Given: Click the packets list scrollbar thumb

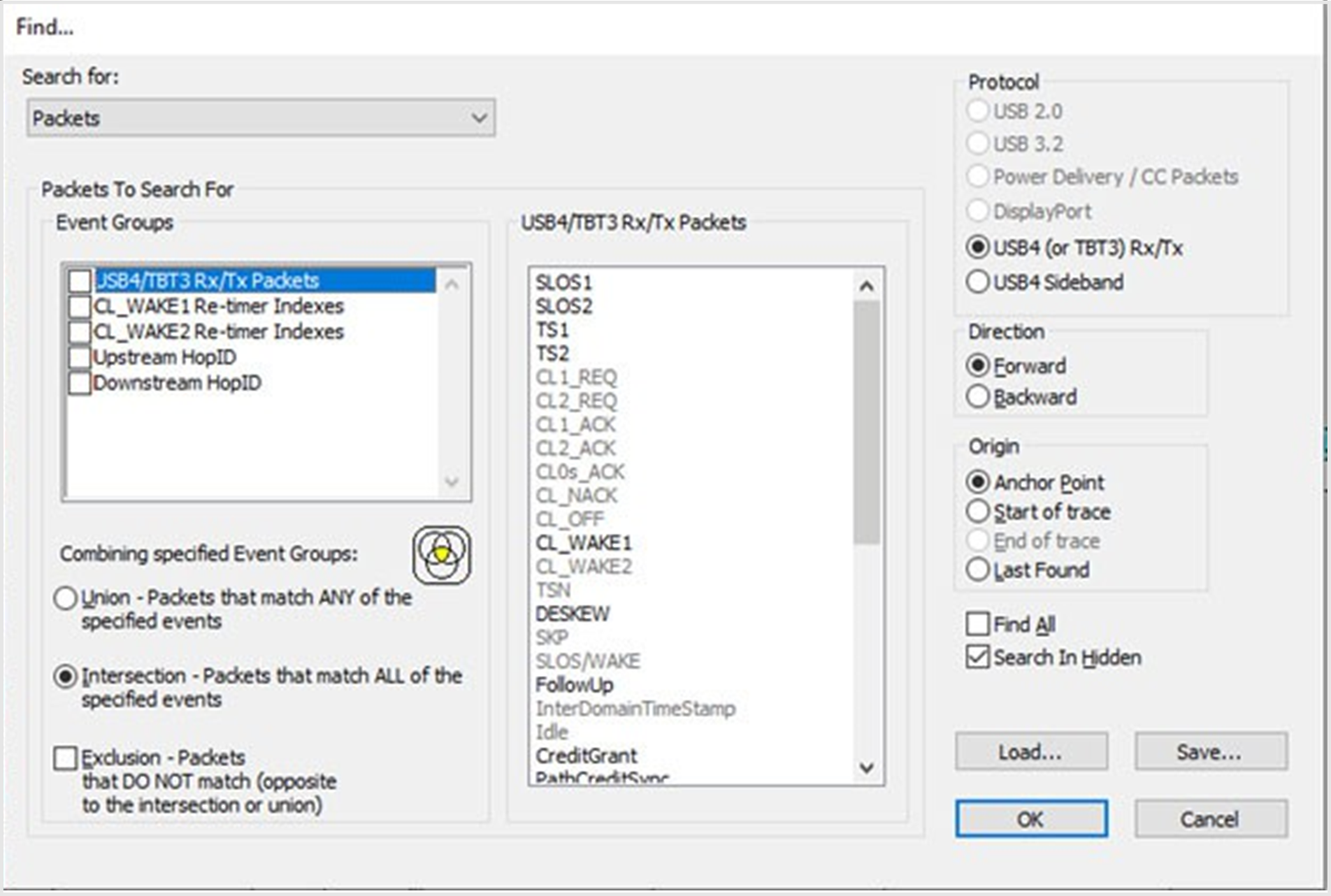Looking at the screenshot, I should tap(866, 422).
